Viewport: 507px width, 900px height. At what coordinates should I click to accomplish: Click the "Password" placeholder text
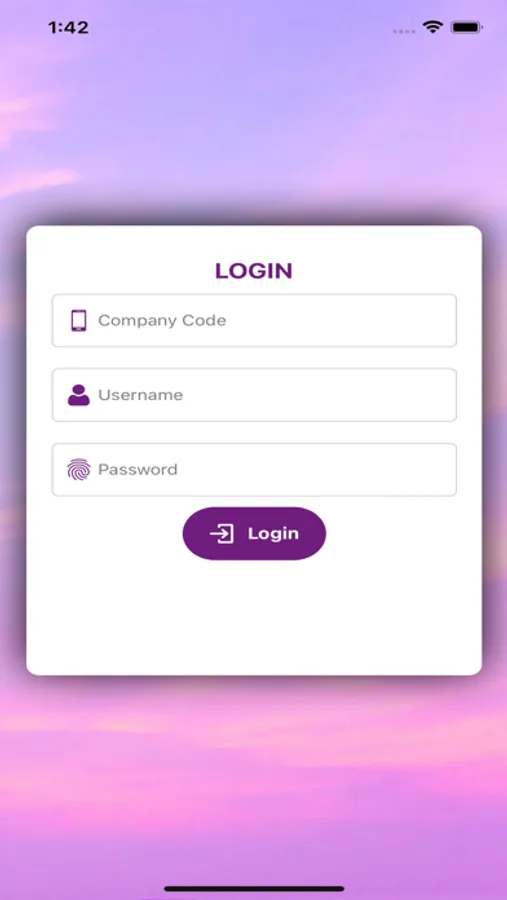click(138, 470)
